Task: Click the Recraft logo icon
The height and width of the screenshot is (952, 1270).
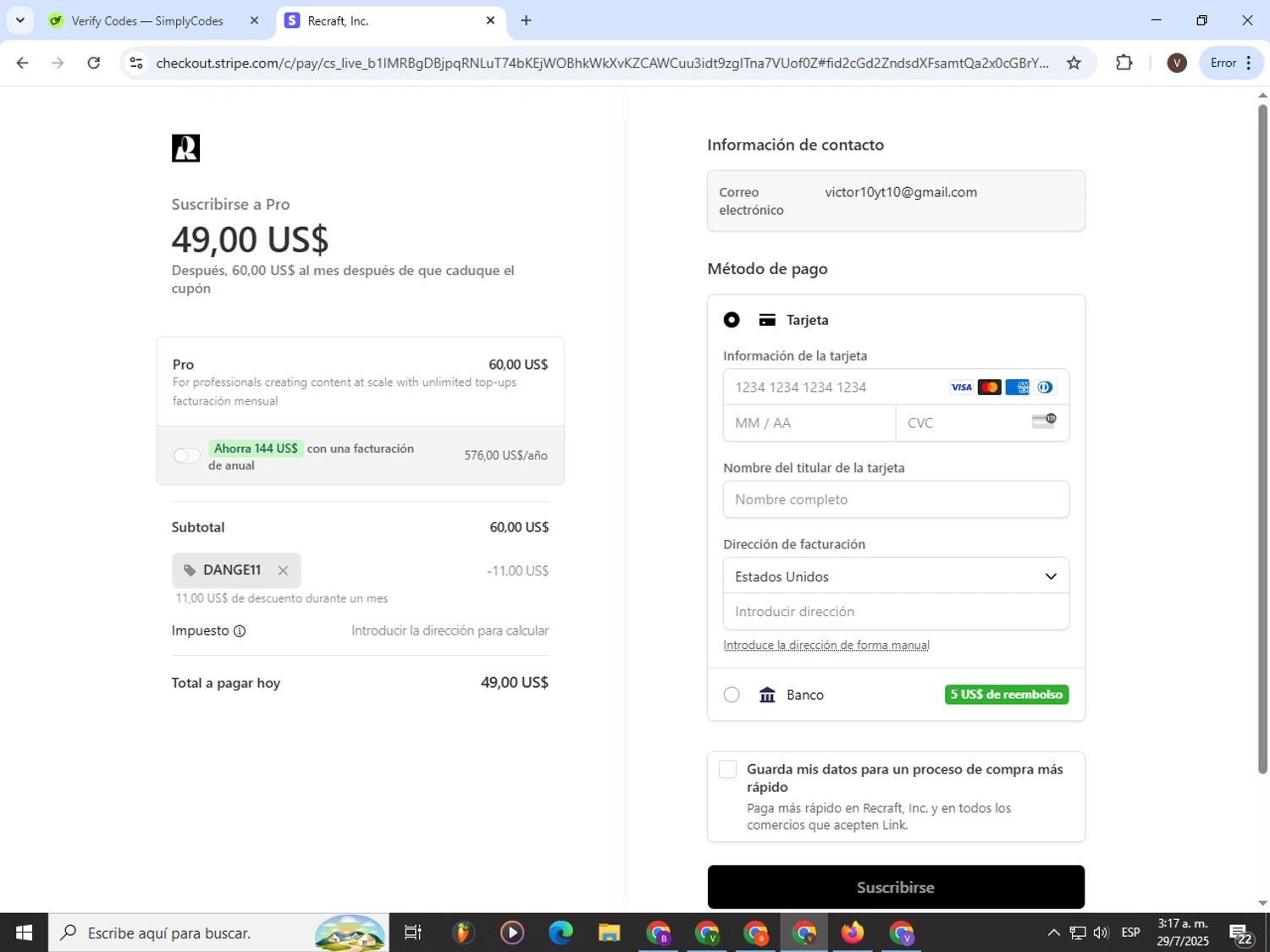Action: coord(185,148)
